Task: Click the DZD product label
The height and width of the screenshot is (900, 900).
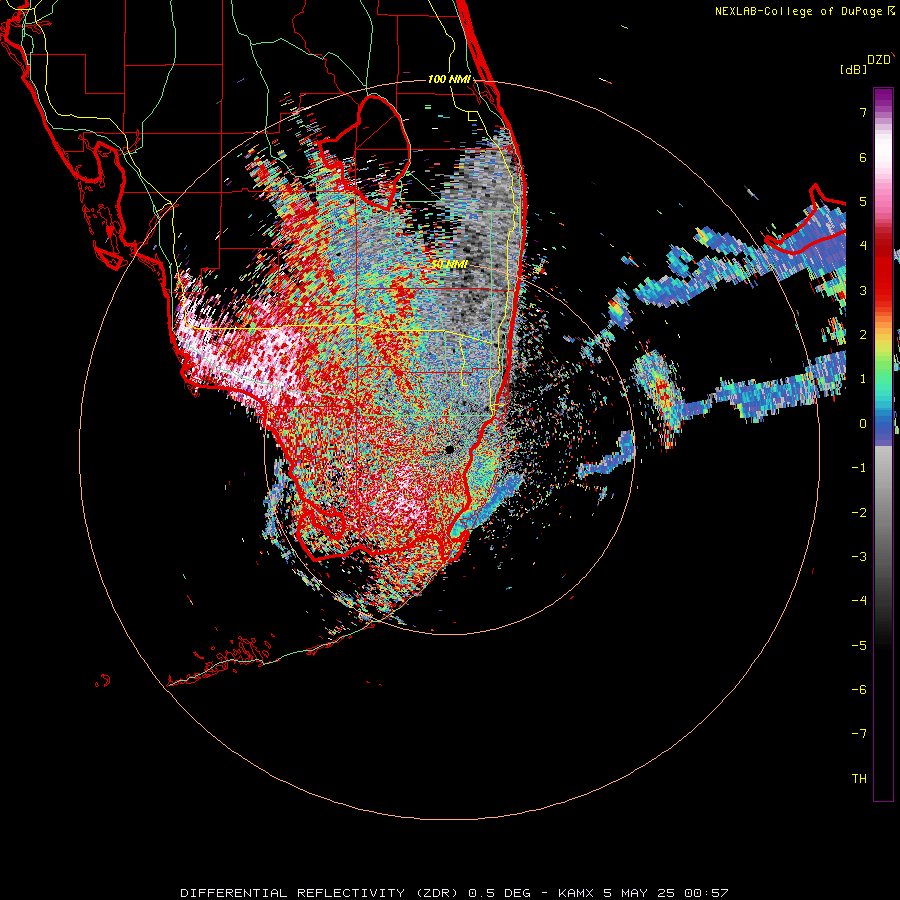Action: point(879,60)
